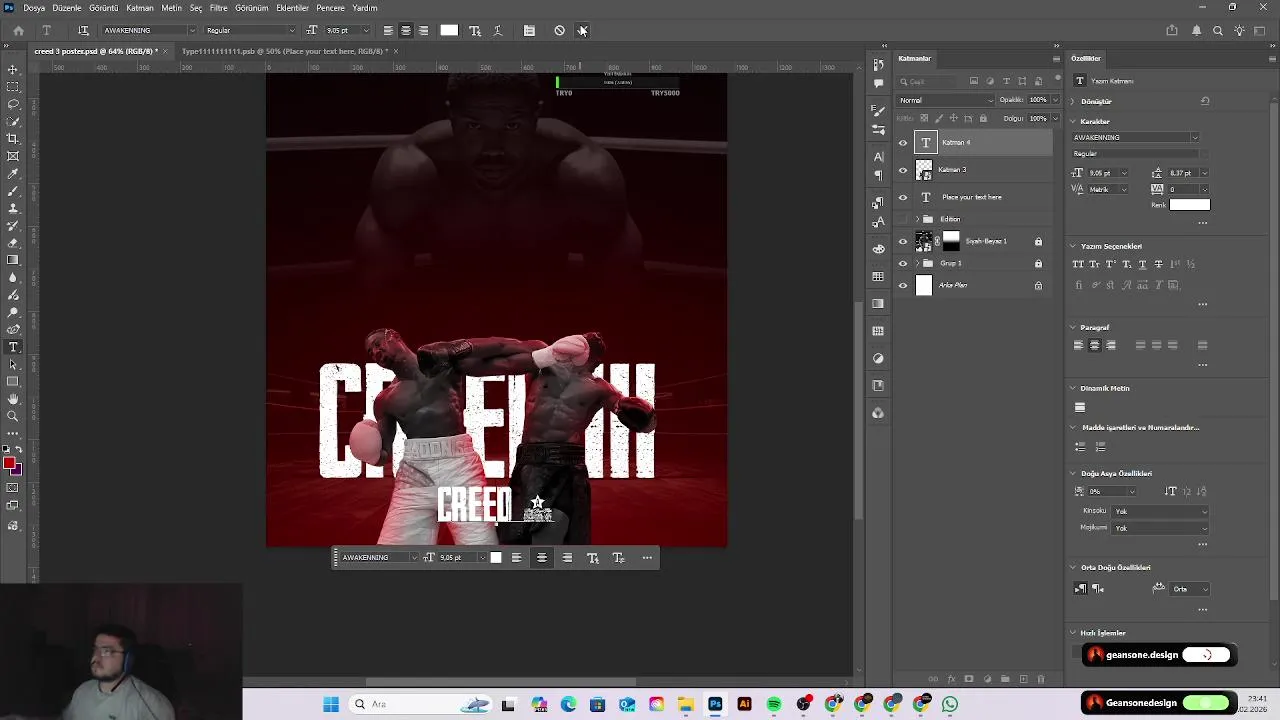Switch to Type111111111.psb document tab
This screenshot has width=1280, height=720.
tap(284, 51)
